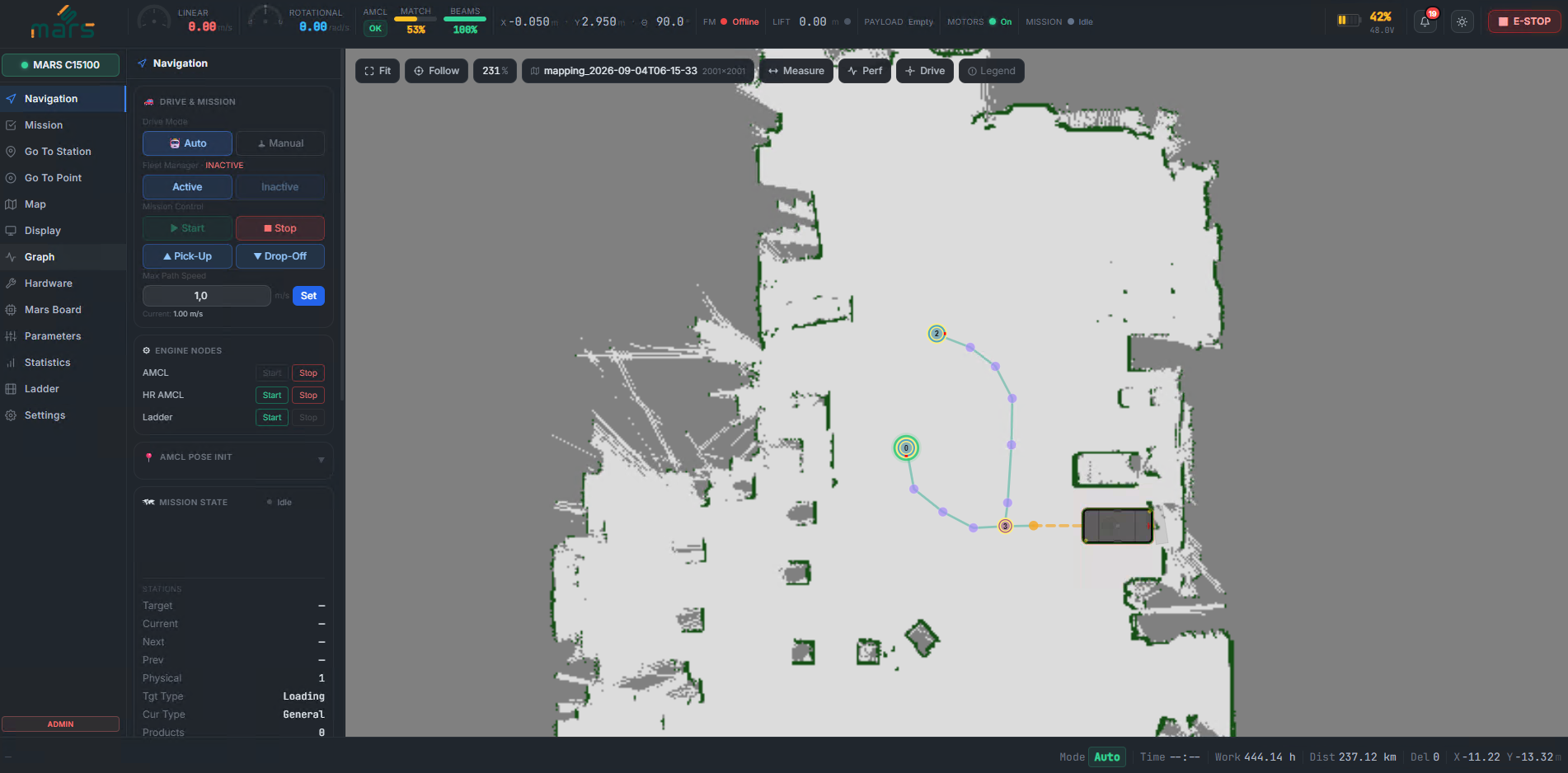The height and width of the screenshot is (773, 1568).
Task: Open the Graph page in sidebar
Action: click(63, 257)
